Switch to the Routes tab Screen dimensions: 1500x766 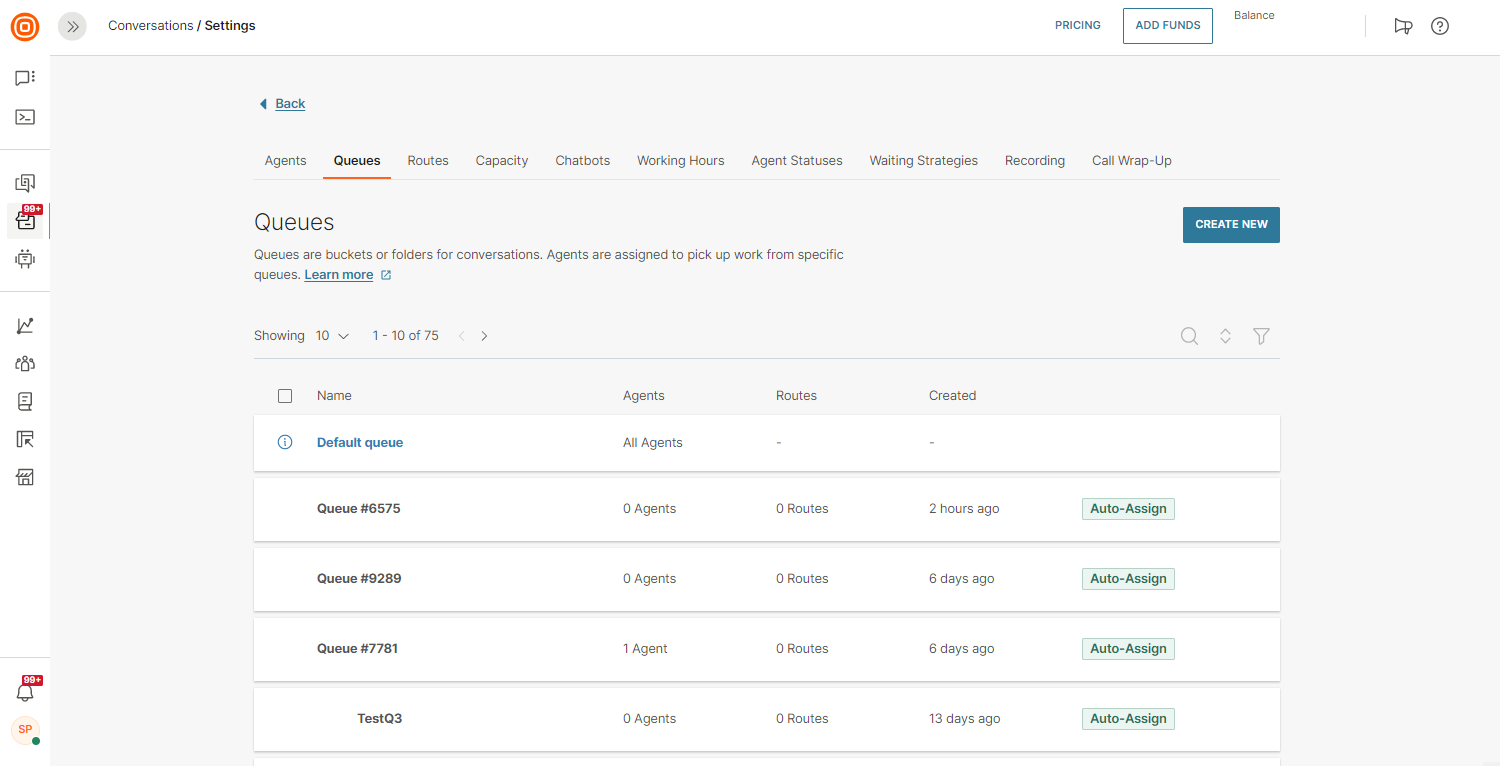click(x=428, y=160)
